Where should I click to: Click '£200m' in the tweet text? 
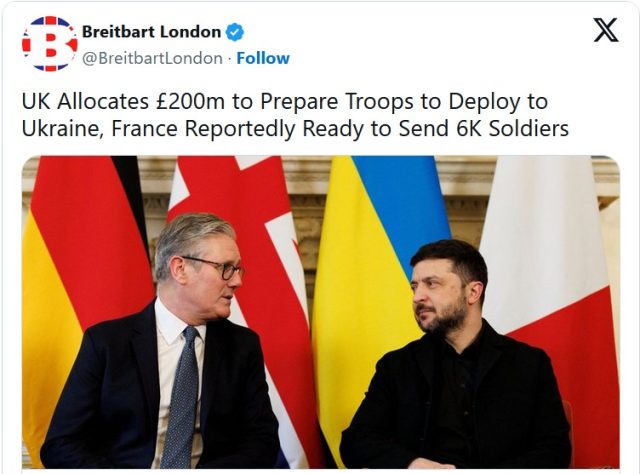(x=190, y=101)
